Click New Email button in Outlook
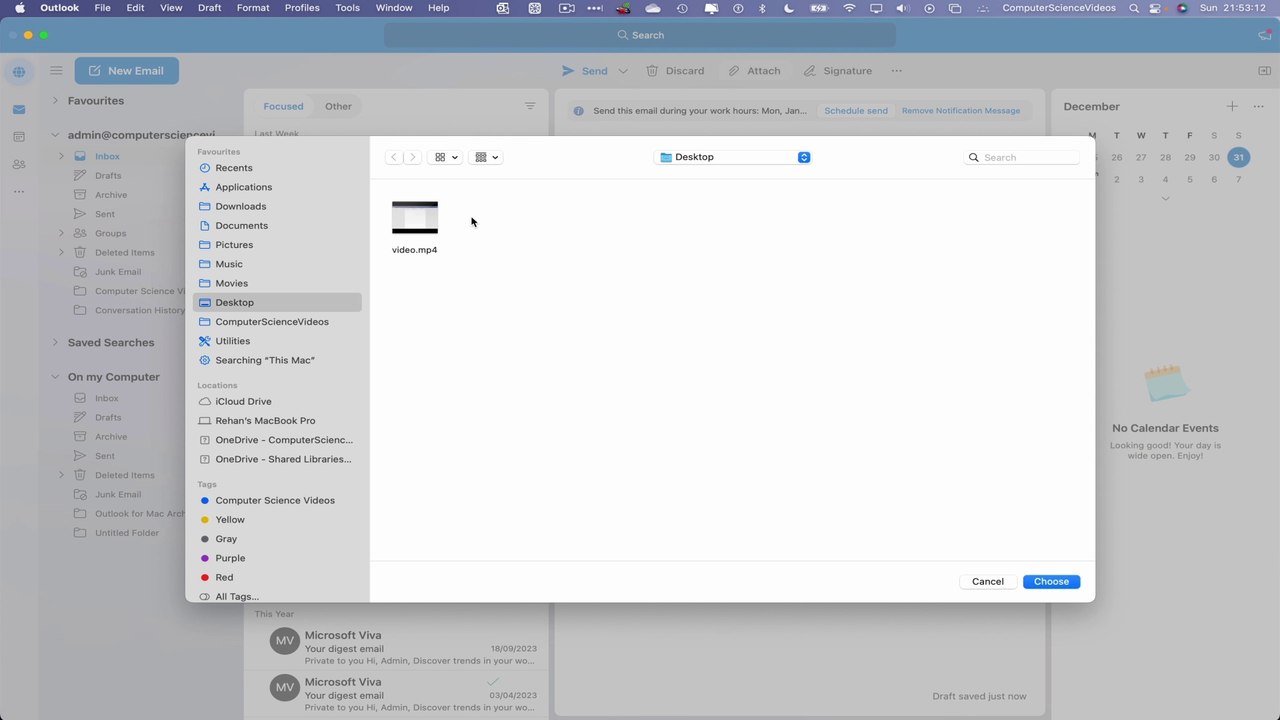1280x720 pixels. [126, 71]
